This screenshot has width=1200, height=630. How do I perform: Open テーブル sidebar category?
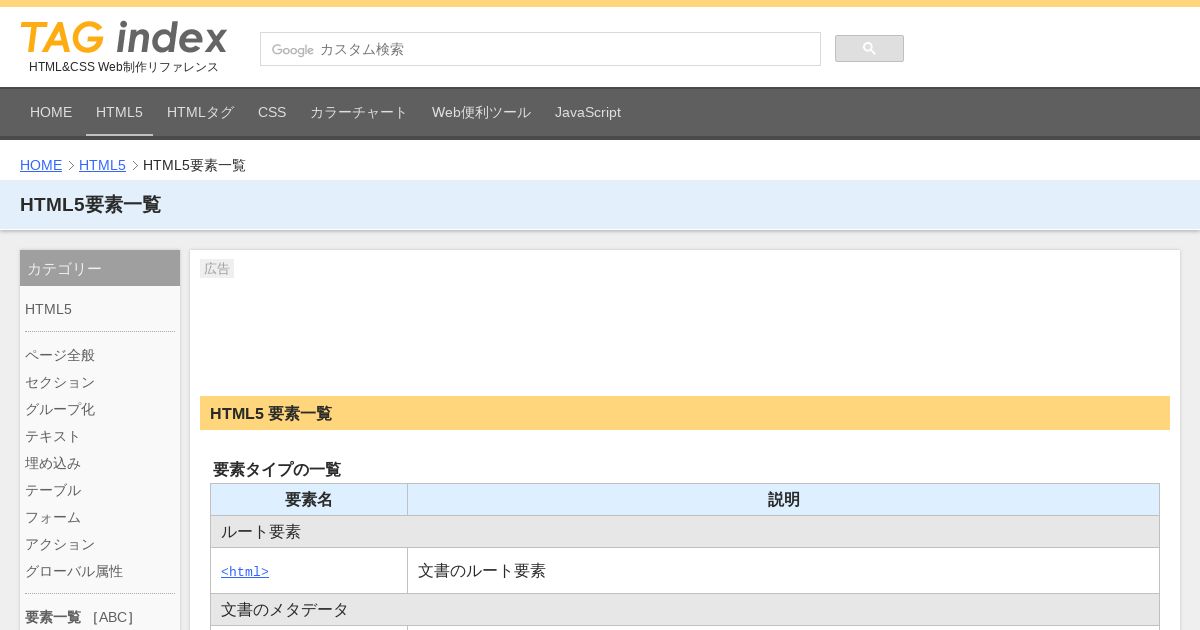point(53,490)
